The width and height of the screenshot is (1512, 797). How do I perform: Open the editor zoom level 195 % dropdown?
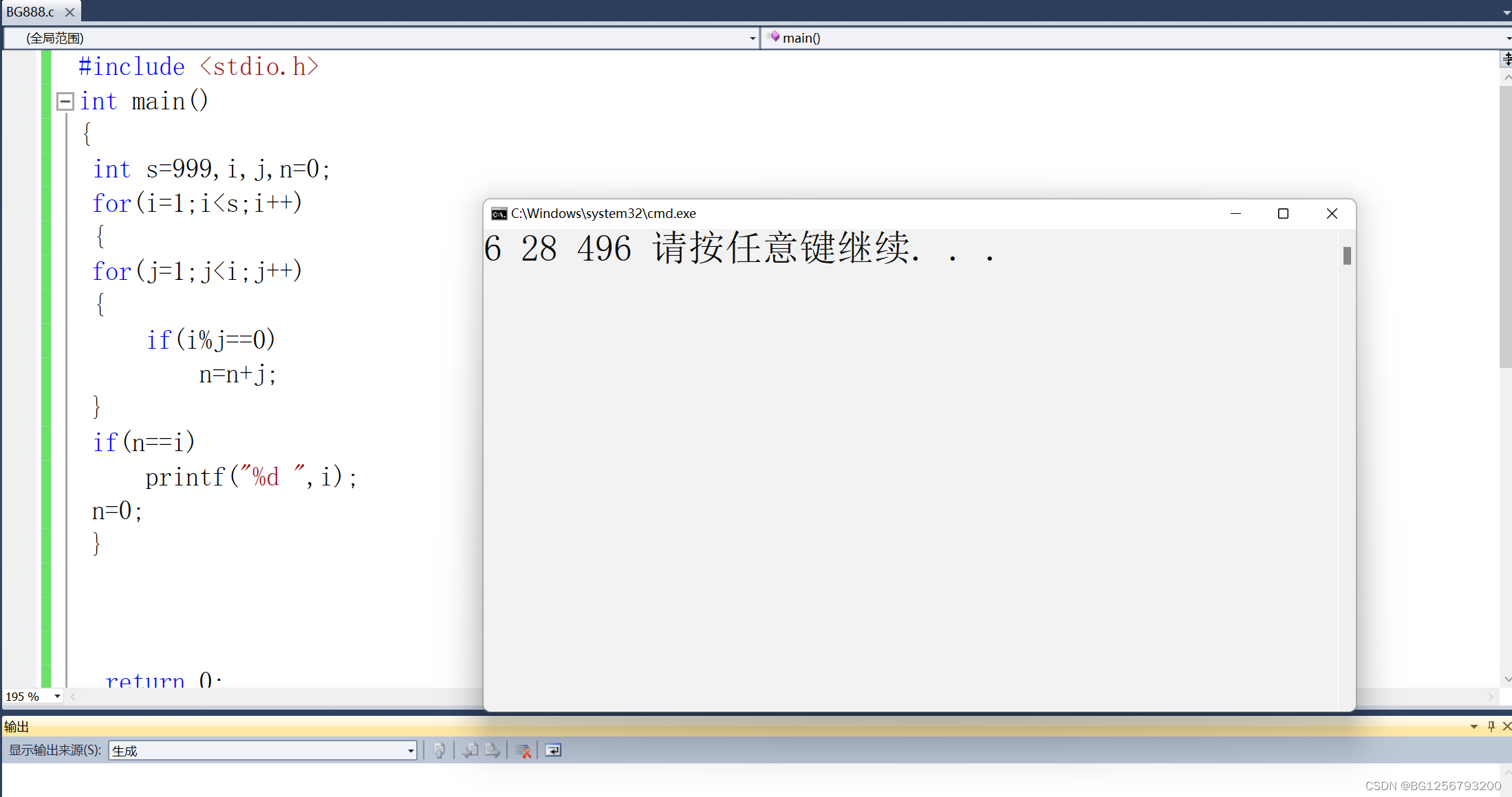(x=57, y=697)
